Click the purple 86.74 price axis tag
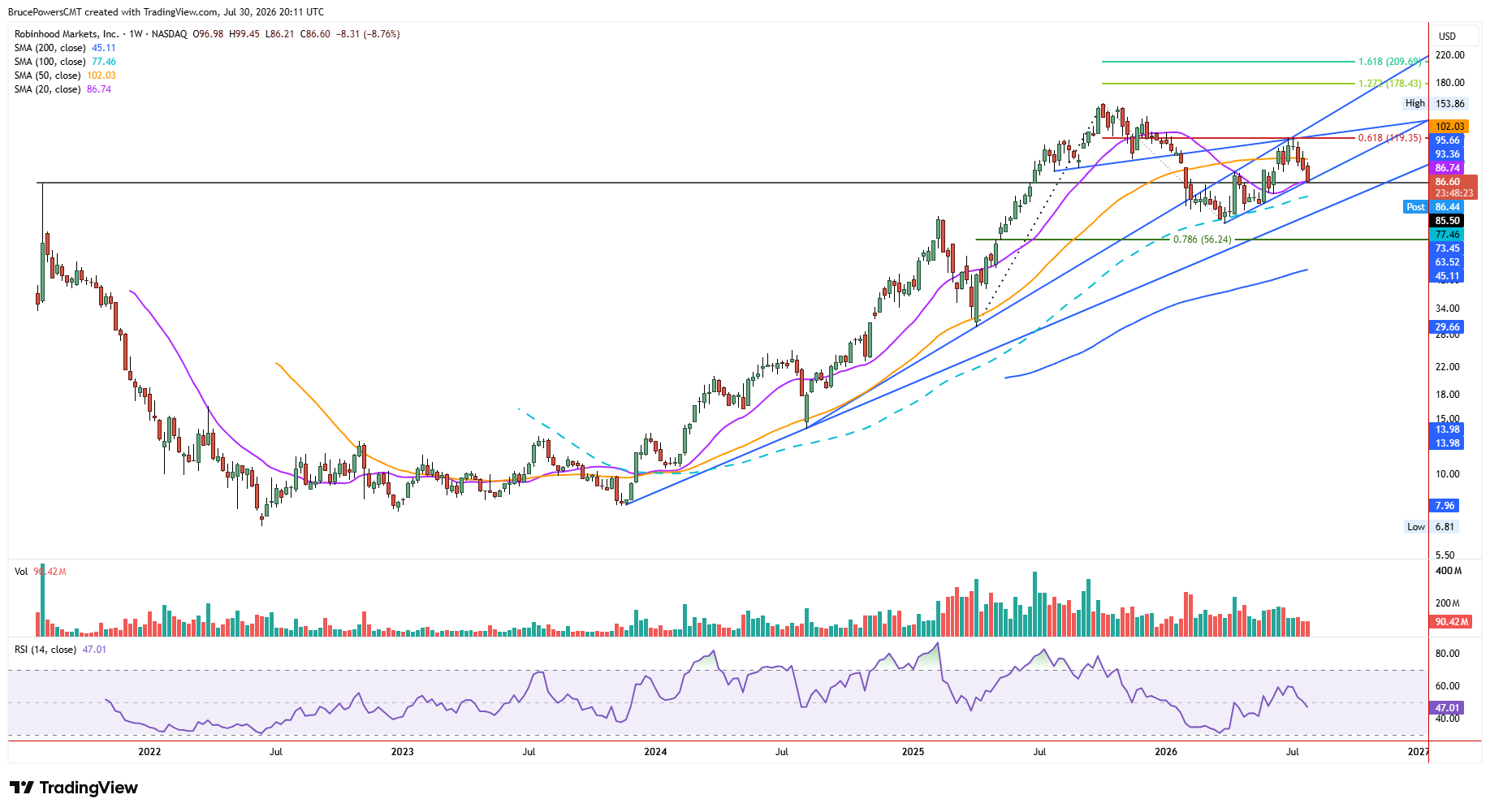 click(1447, 168)
